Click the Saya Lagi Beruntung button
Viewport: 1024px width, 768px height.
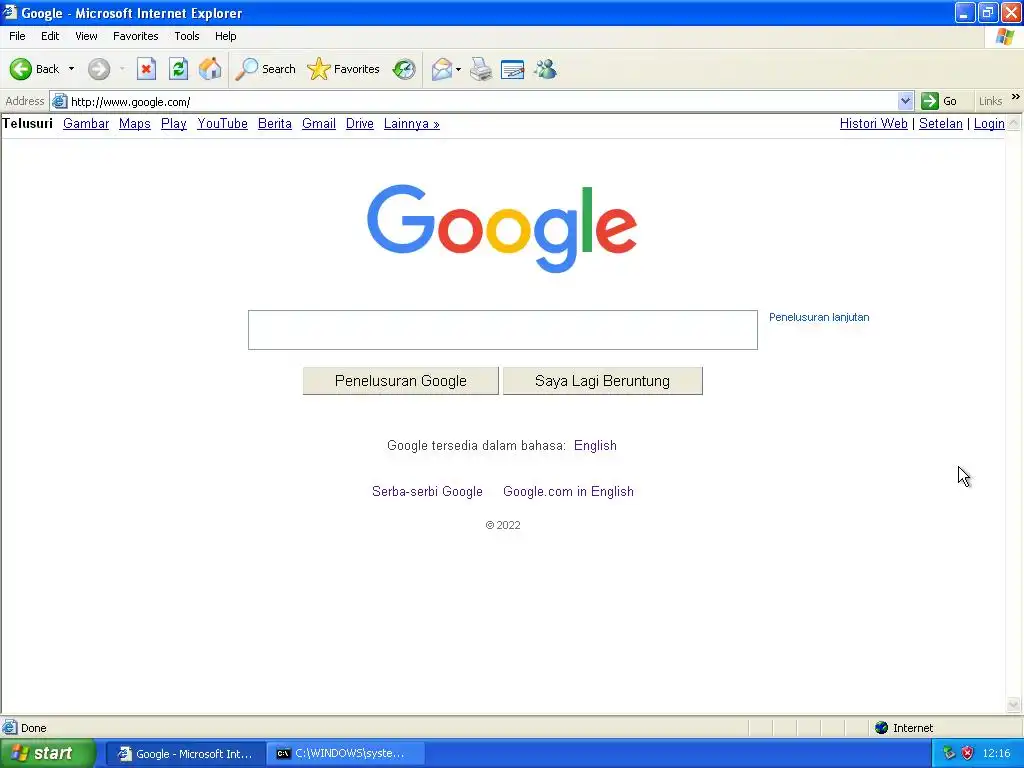(602, 381)
